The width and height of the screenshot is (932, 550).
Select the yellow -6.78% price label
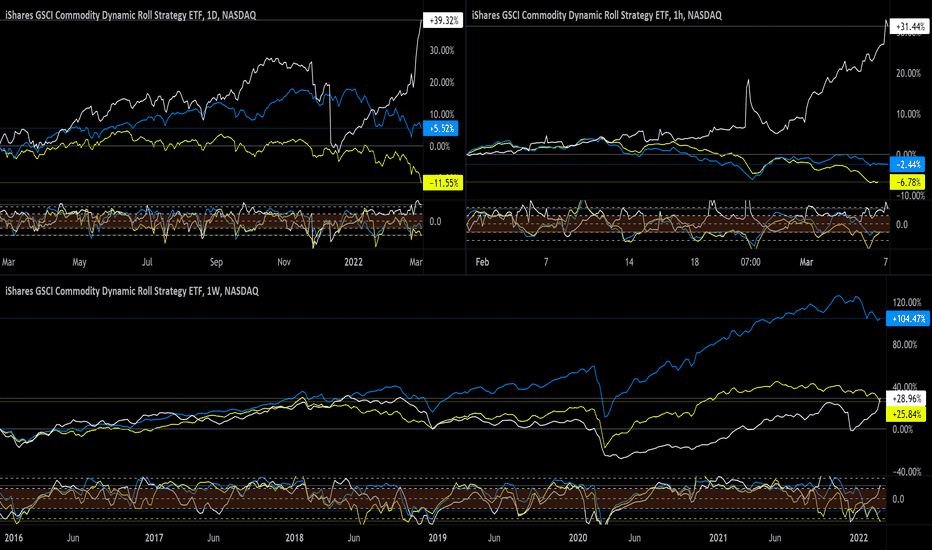(907, 182)
